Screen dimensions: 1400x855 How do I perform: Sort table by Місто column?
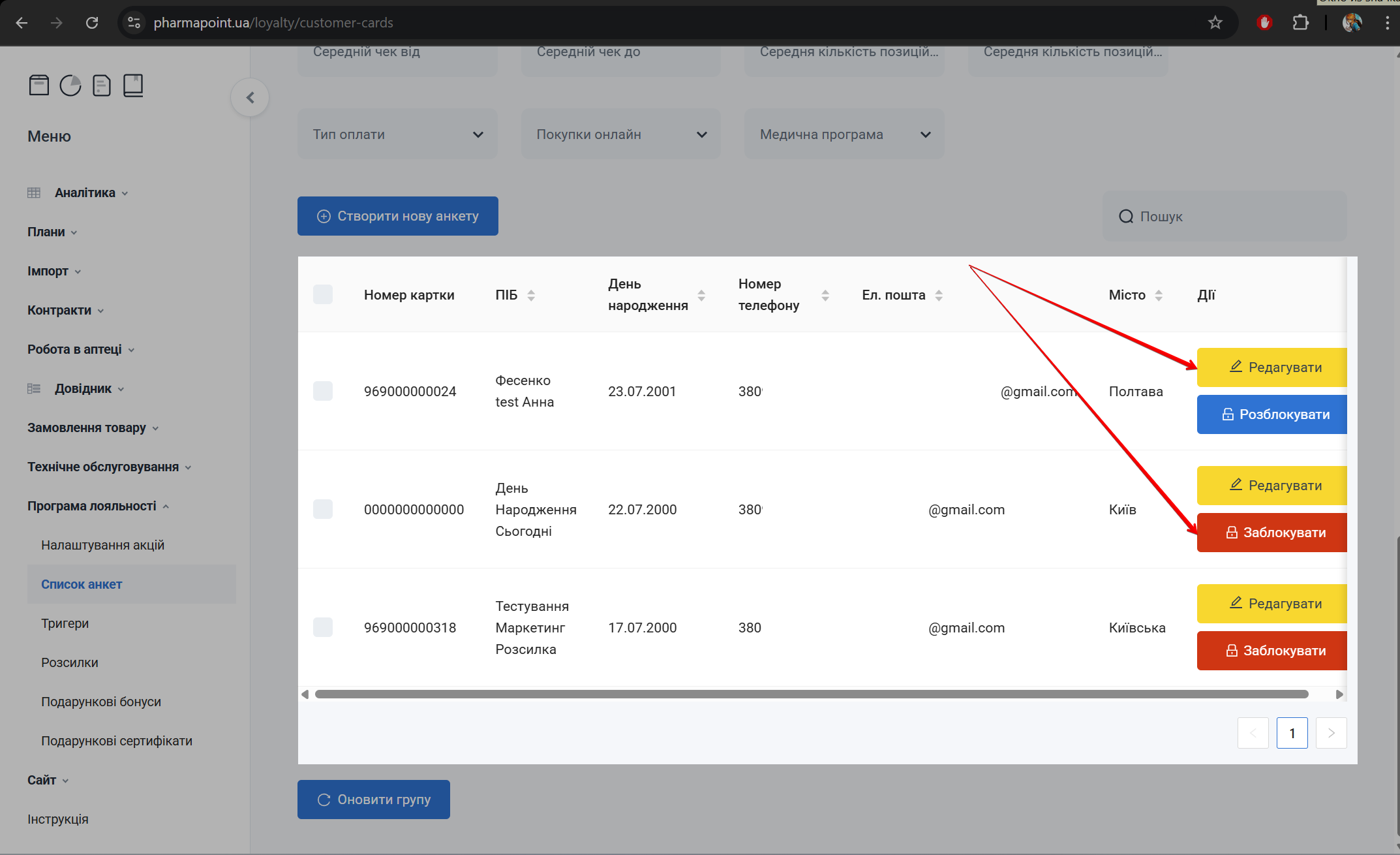click(1159, 295)
